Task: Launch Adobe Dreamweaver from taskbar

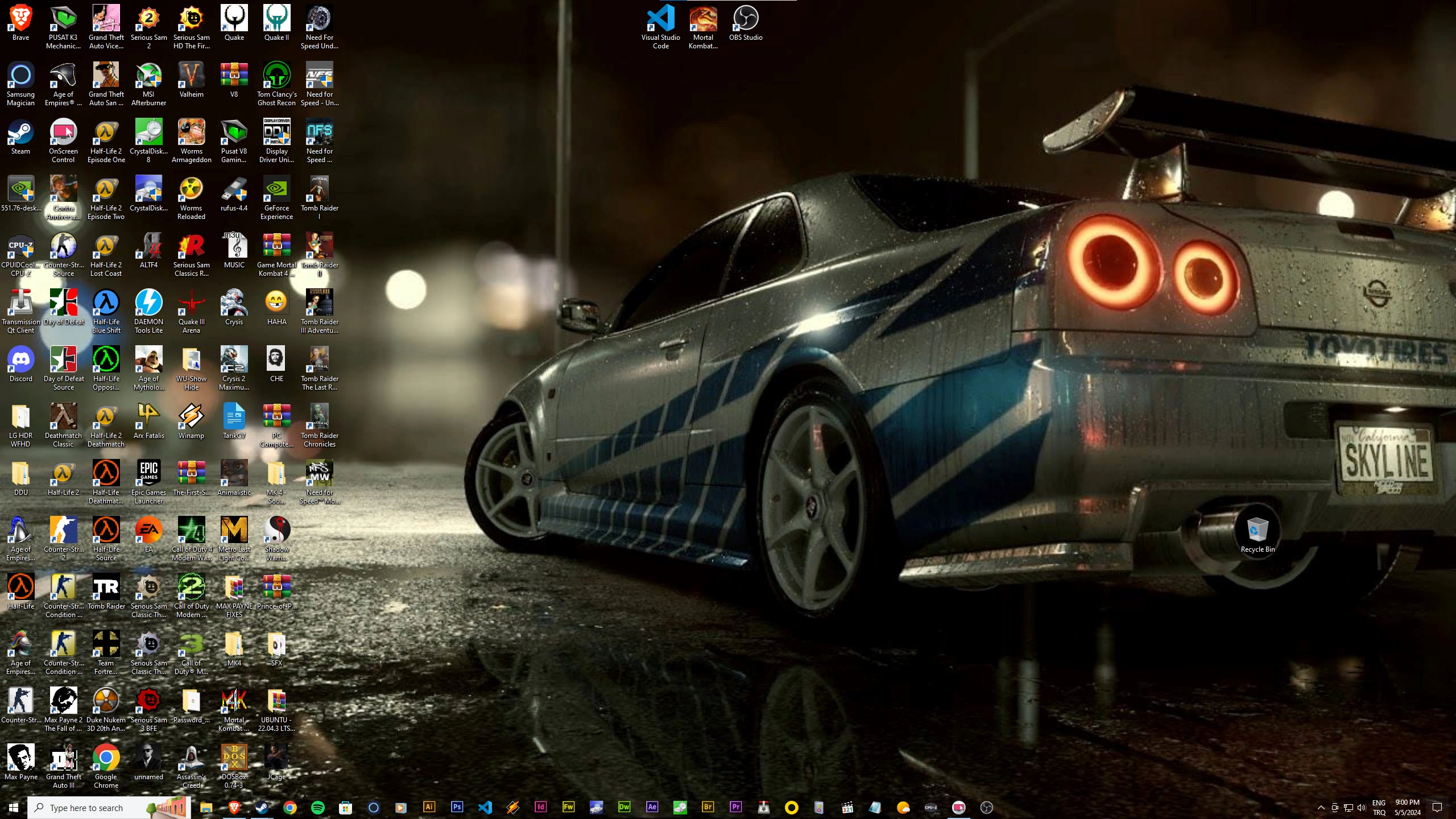Action: click(624, 807)
